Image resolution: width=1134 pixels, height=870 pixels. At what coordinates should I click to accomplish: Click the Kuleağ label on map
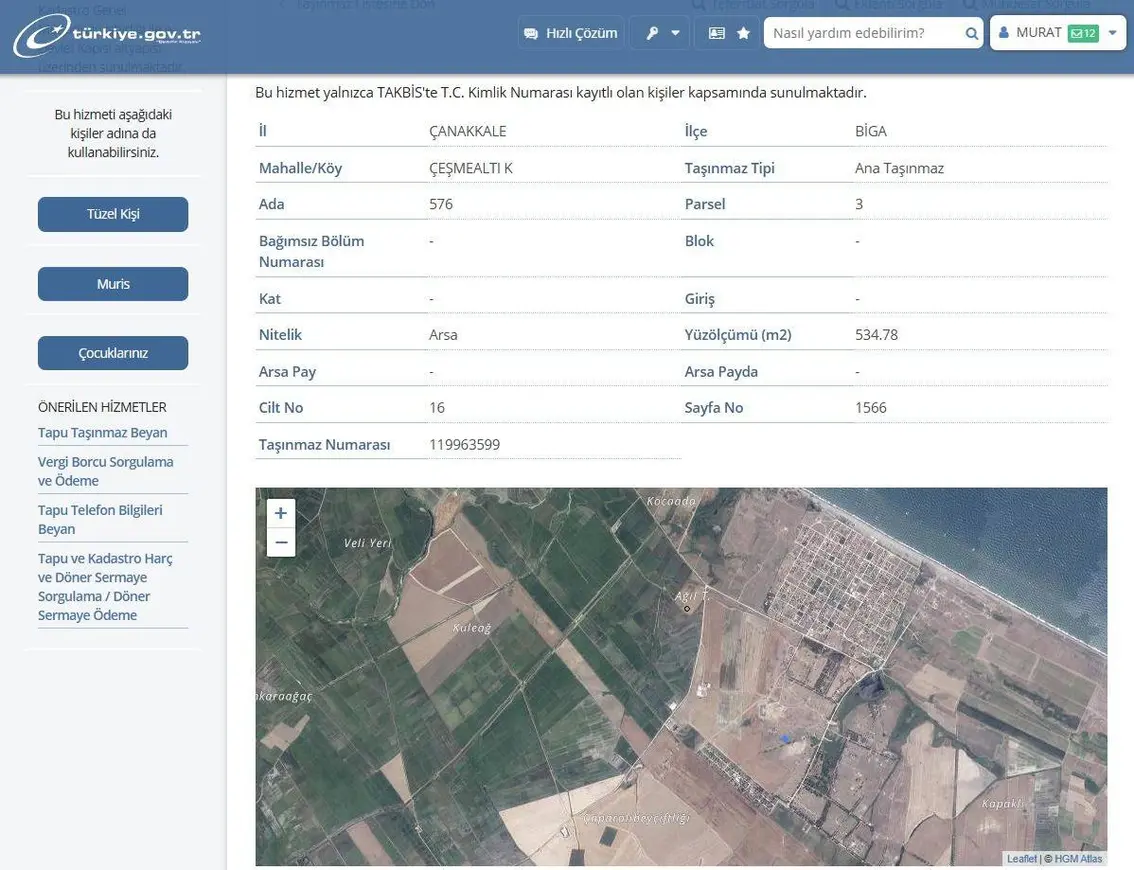coord(472,628)
